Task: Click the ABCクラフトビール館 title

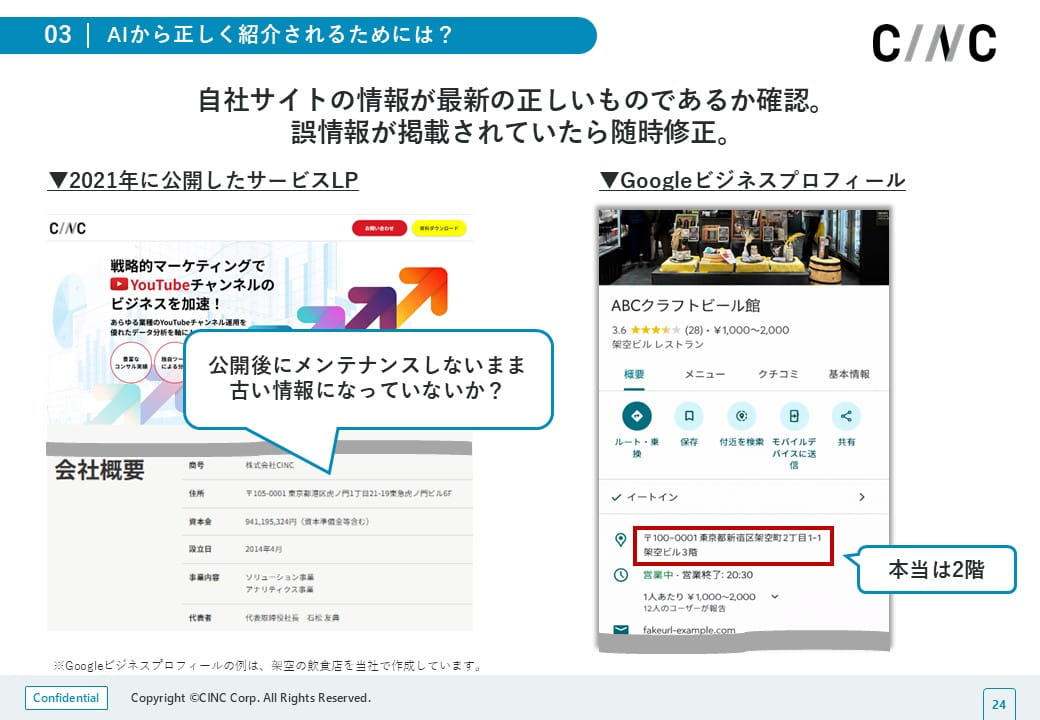Action: (x=686, y=306)
